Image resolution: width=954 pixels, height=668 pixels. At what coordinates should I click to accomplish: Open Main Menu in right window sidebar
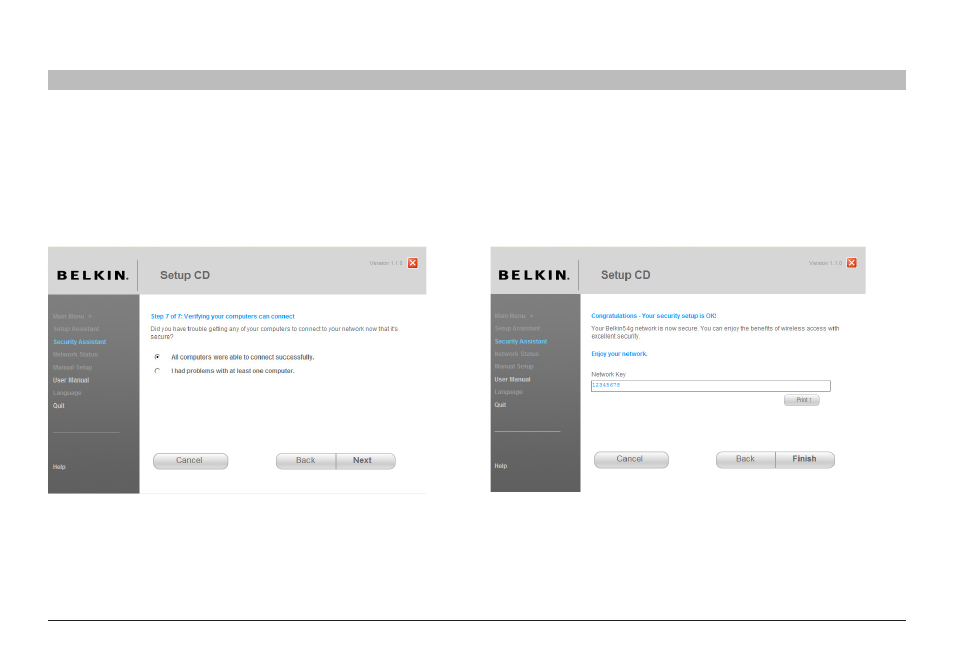(514, 316)
